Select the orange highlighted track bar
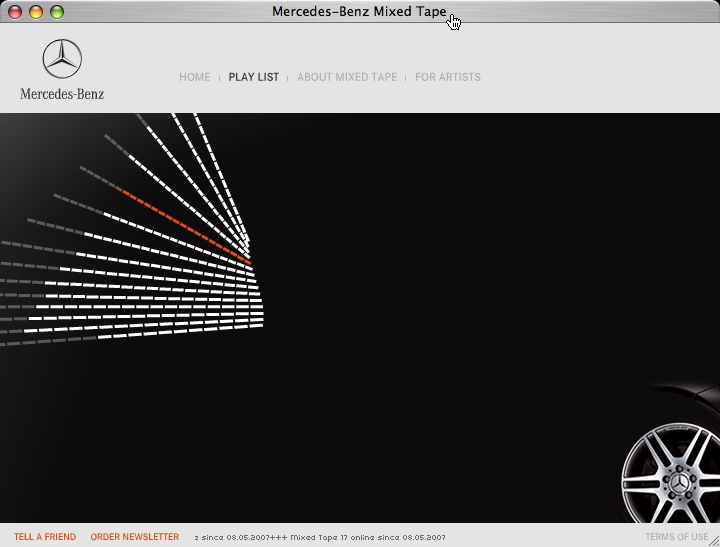This screenshot has width=720, height=547. [186, 227]
